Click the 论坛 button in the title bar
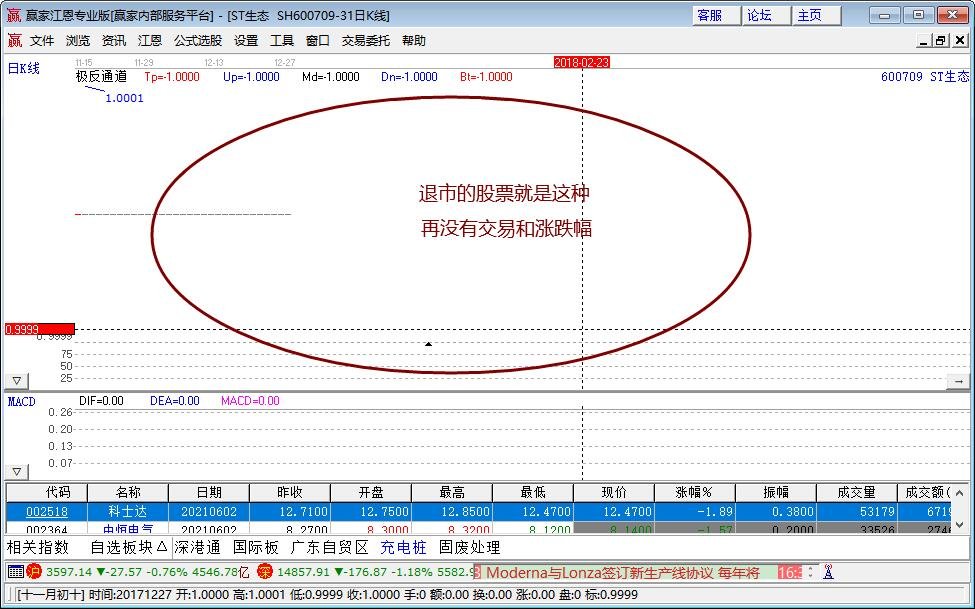The image size is (975, 609). point(766,16)
